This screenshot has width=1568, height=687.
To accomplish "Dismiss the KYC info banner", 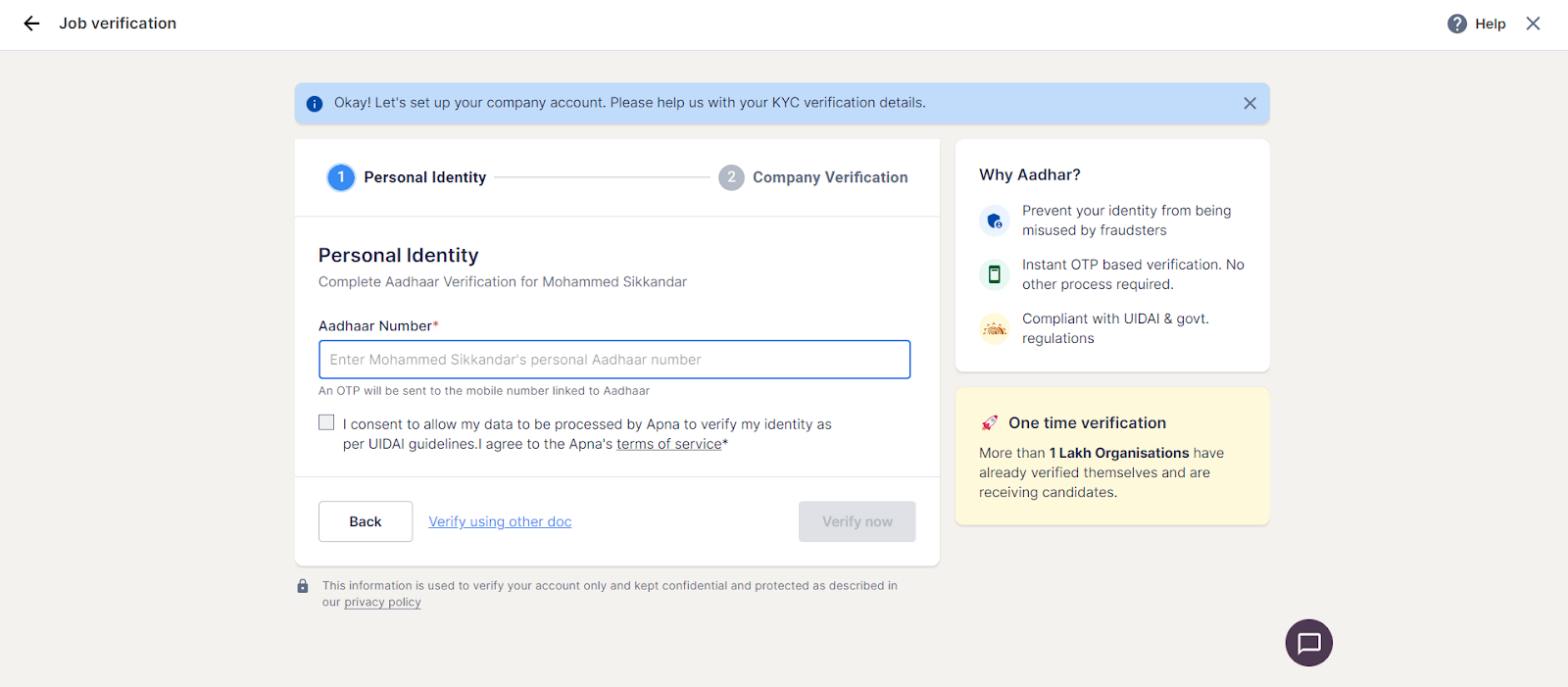I will [1249, 103].
